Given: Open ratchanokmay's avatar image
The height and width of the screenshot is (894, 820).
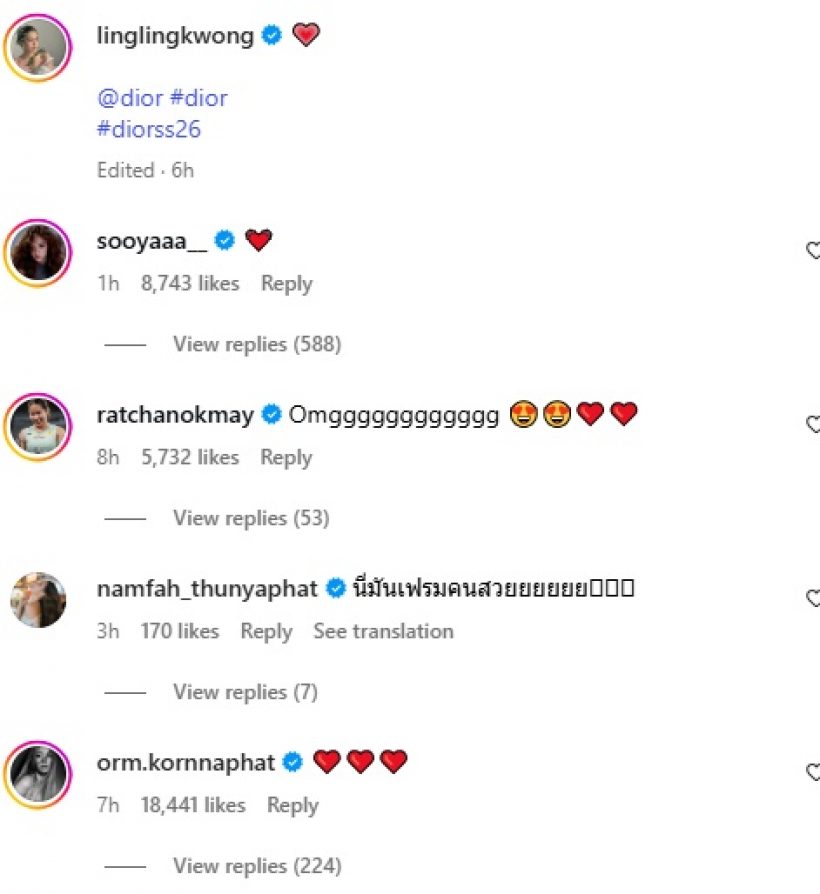Looking at the screenshot, I should tap(39, 425).
